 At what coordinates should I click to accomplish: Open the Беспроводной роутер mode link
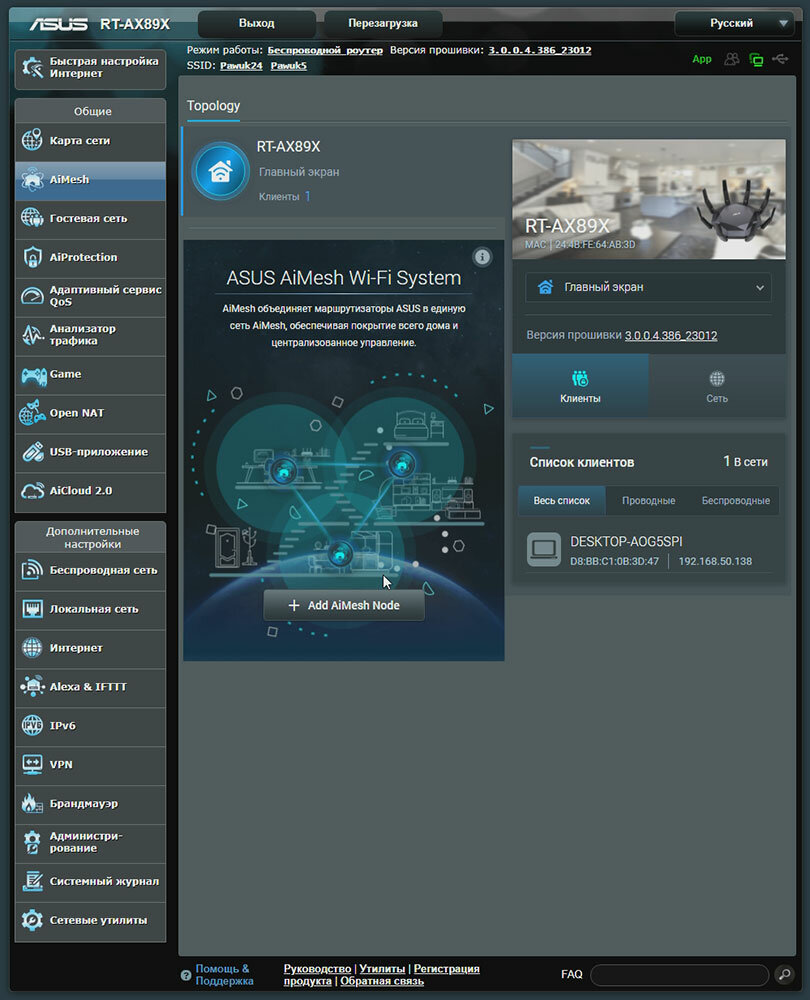[x=325, y=50]
